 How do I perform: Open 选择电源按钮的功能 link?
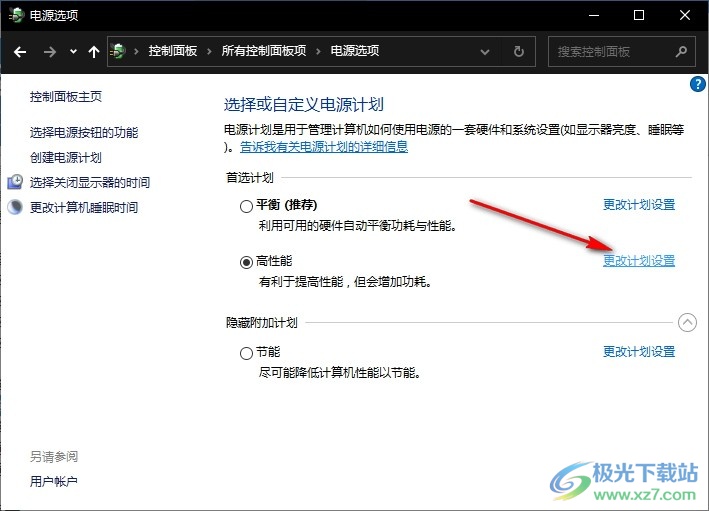click(84, 132)
